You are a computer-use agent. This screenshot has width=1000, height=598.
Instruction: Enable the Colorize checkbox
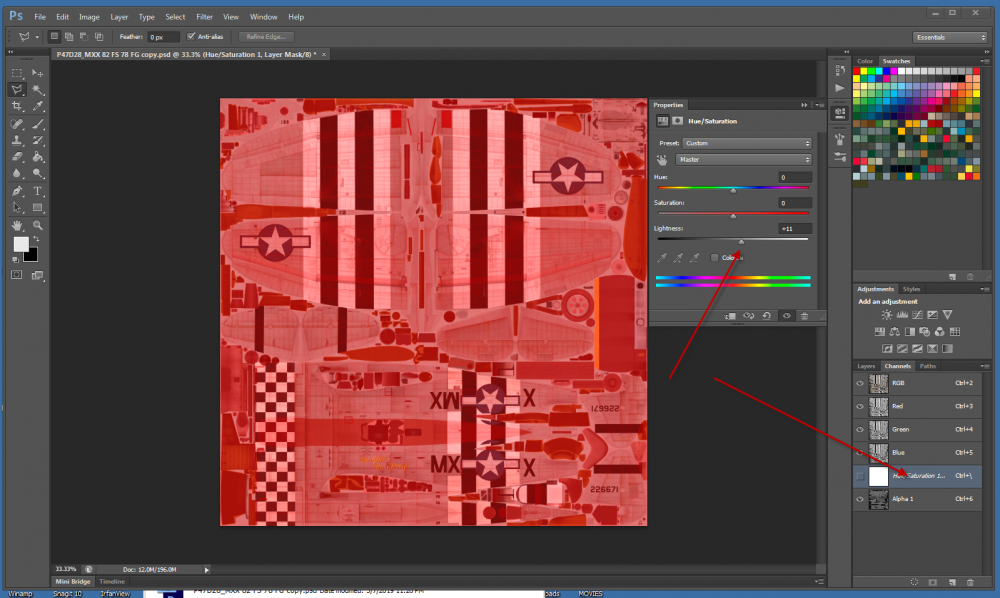[714, 258]
